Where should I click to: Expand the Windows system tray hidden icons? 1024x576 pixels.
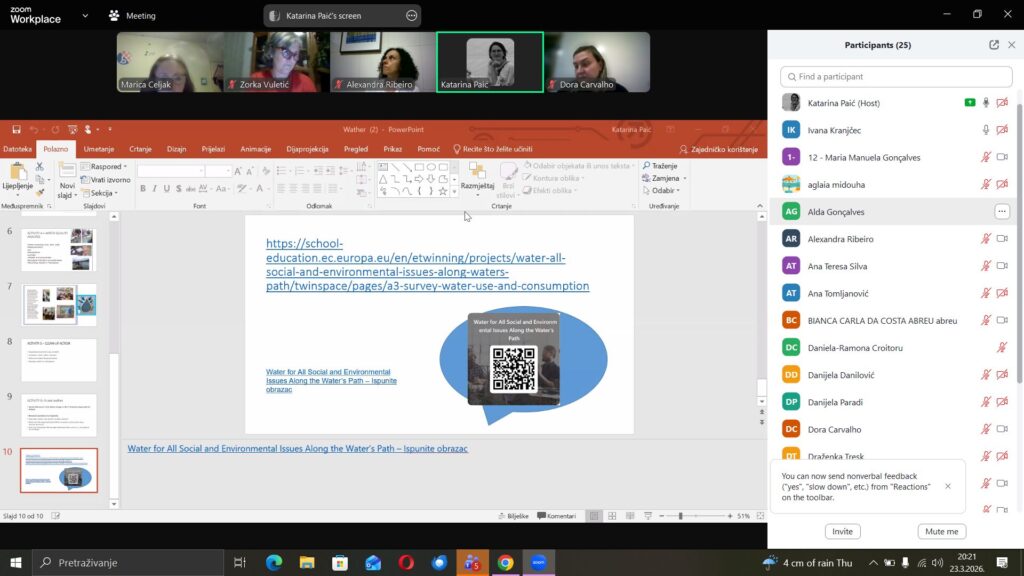coord(873,563)
